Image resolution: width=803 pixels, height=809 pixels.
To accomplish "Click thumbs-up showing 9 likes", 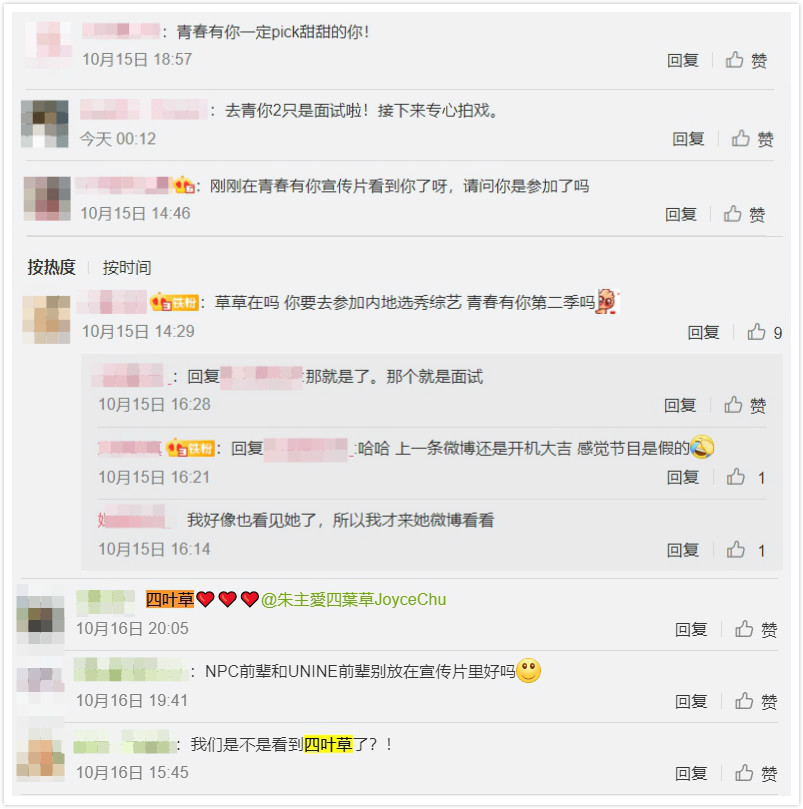I will (765, 332).
